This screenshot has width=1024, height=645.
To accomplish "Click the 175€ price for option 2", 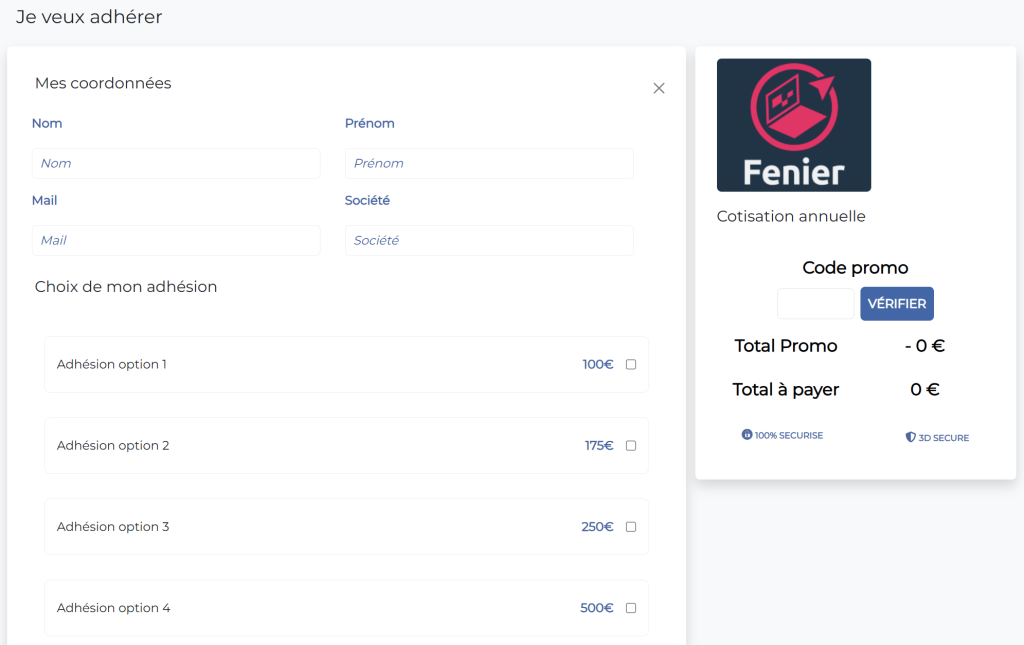I will 599,445.
